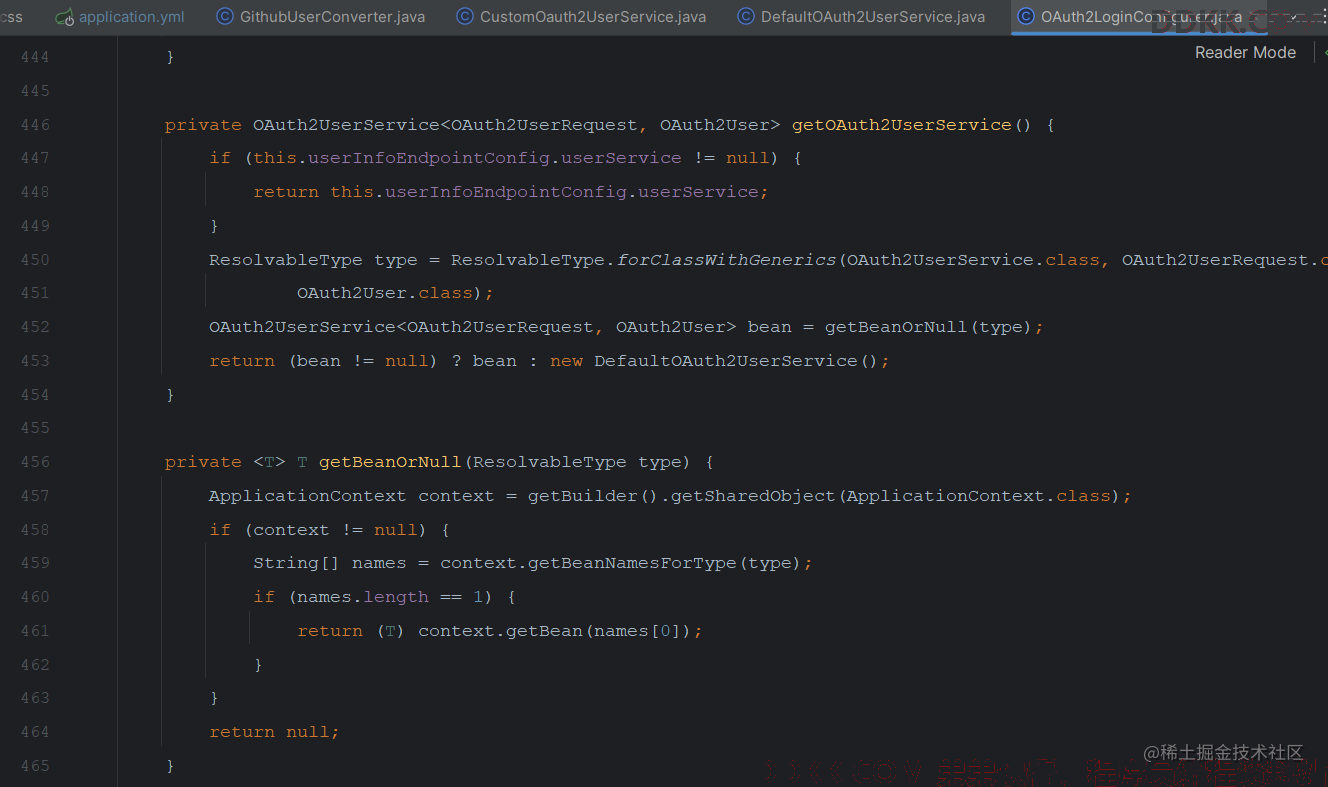The image size is (1328, 787).
Task: Click the GithubUserConverter.java class icon
Action: tap(225, 17)
